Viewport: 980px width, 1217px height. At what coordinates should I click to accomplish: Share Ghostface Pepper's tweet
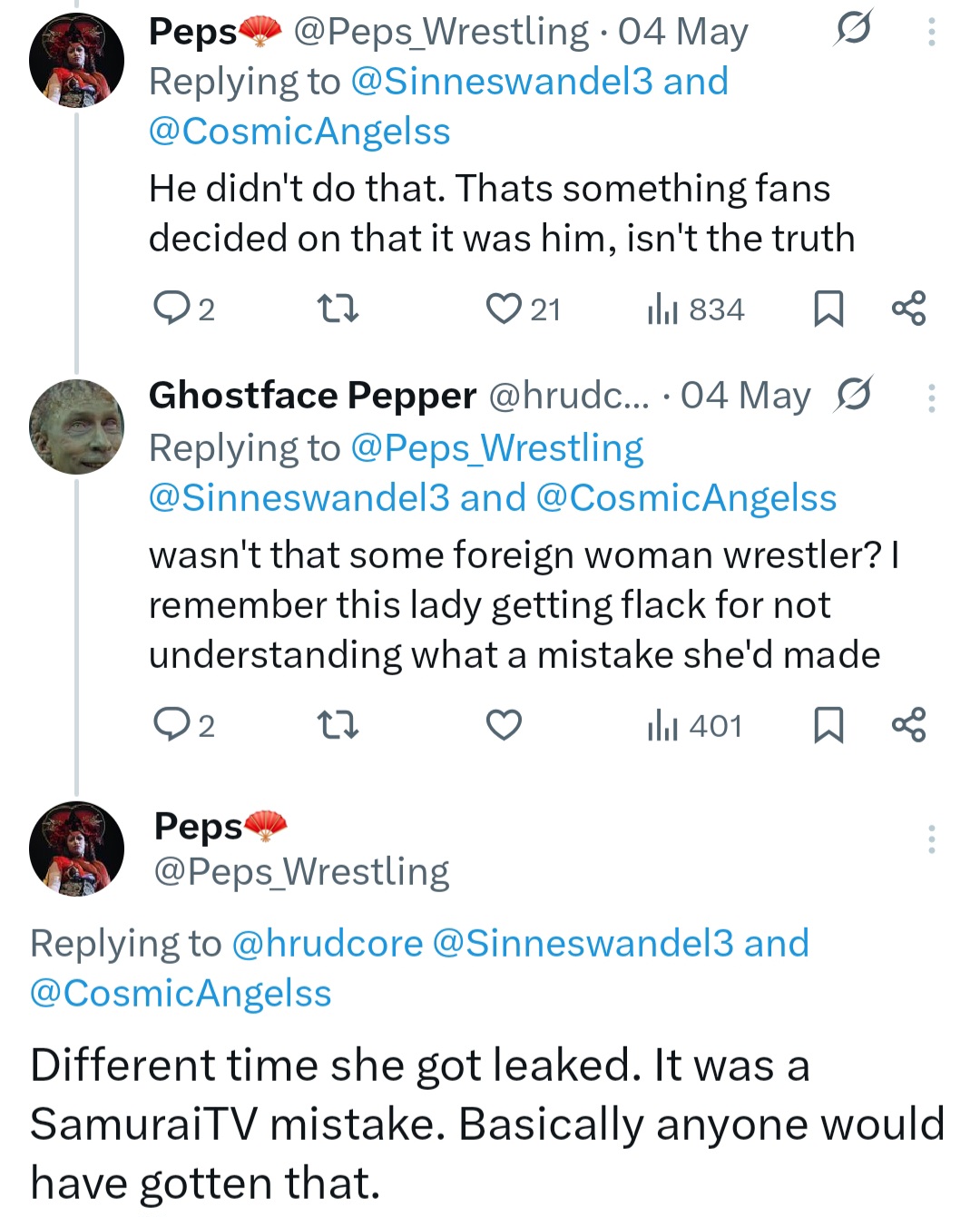click(908, 725)
